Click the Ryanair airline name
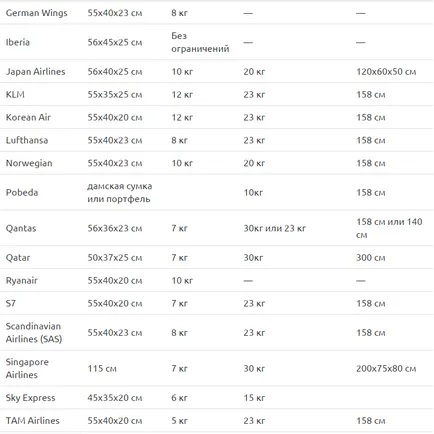 pos(21,281)
